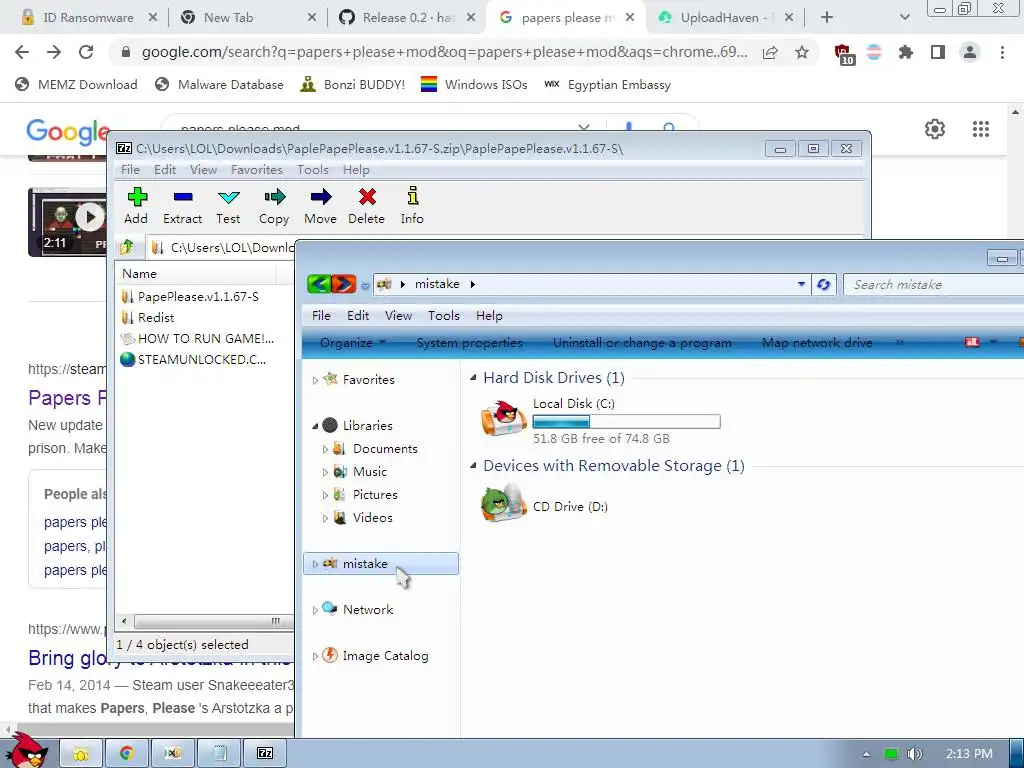Click Chrome icon in the taskbar
This screenshot has width=1024, height=768.
pyautogui.click(x=127, y=753)
